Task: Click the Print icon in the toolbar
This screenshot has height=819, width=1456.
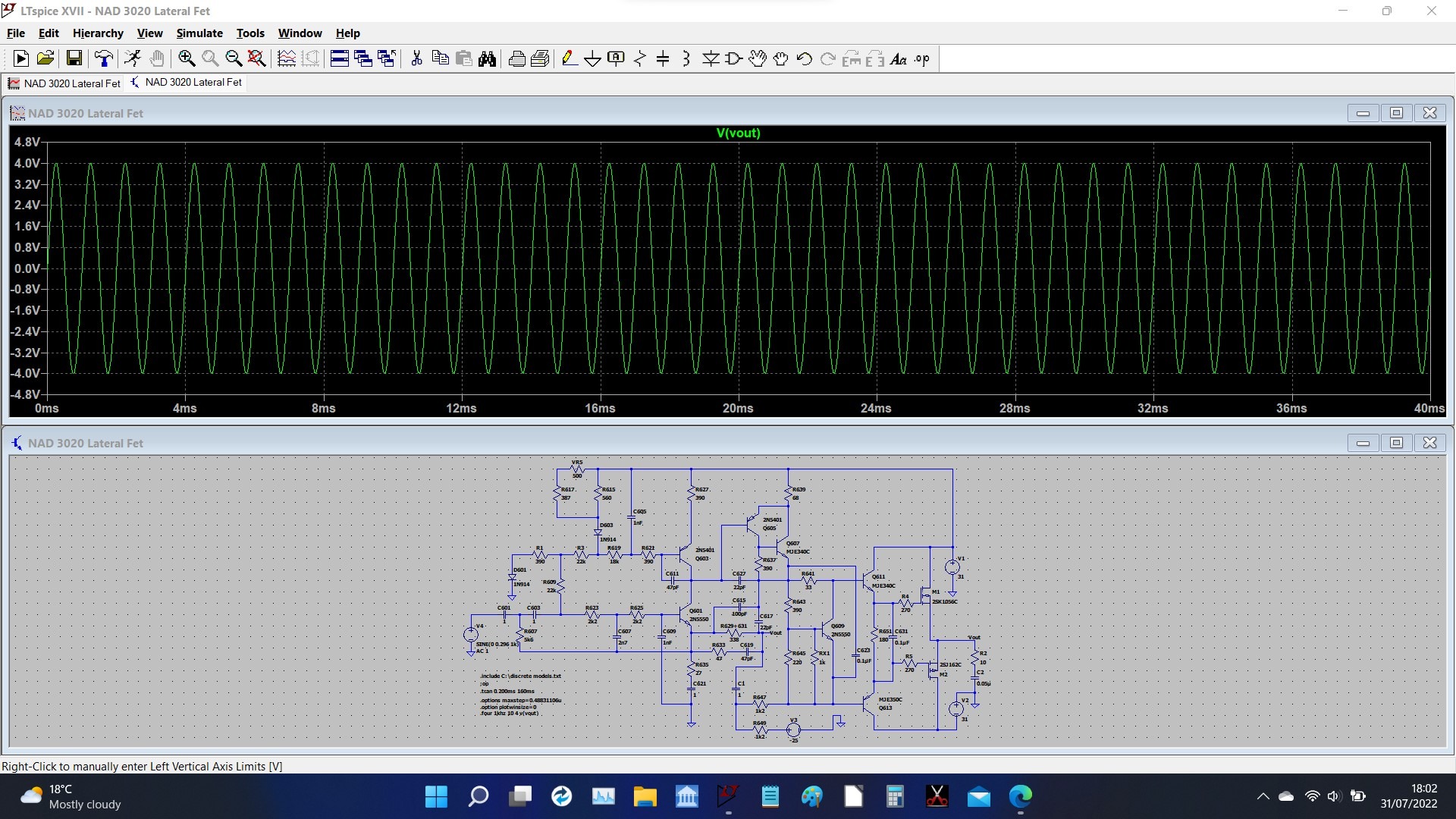Action: pyautogui.click(x=517, y=58)
